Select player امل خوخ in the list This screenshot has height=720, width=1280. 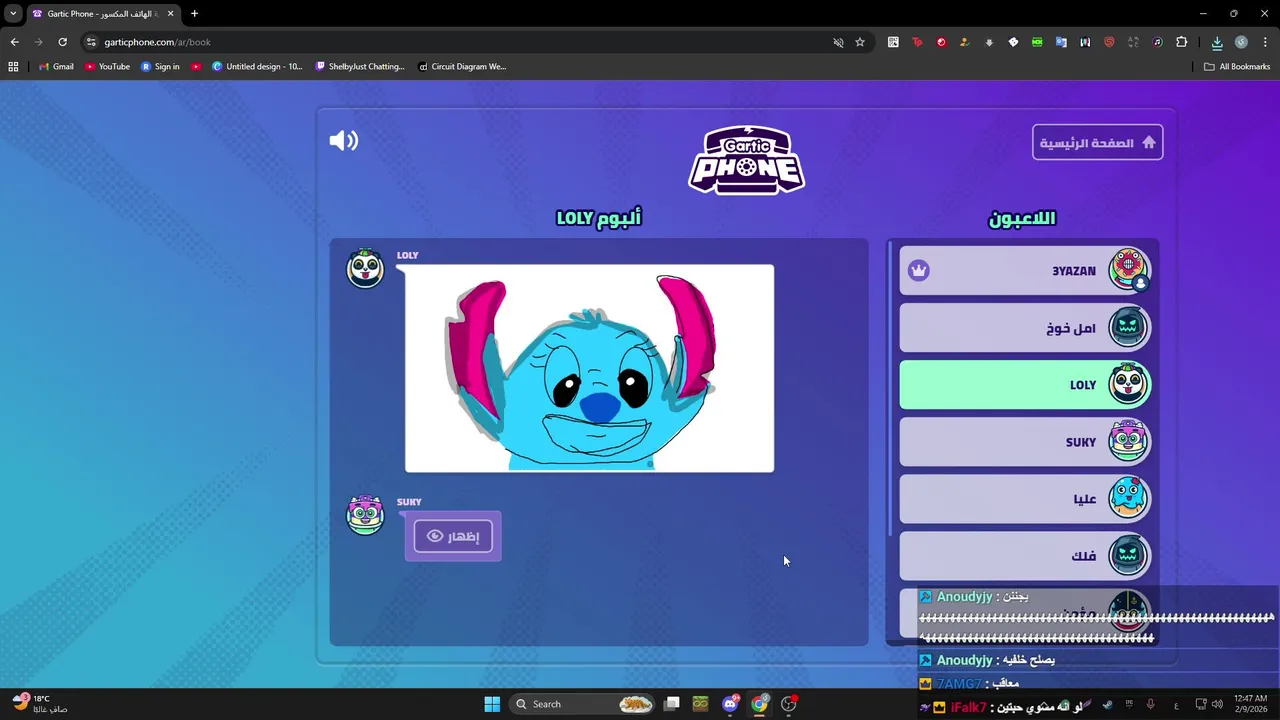[1025, 328]
